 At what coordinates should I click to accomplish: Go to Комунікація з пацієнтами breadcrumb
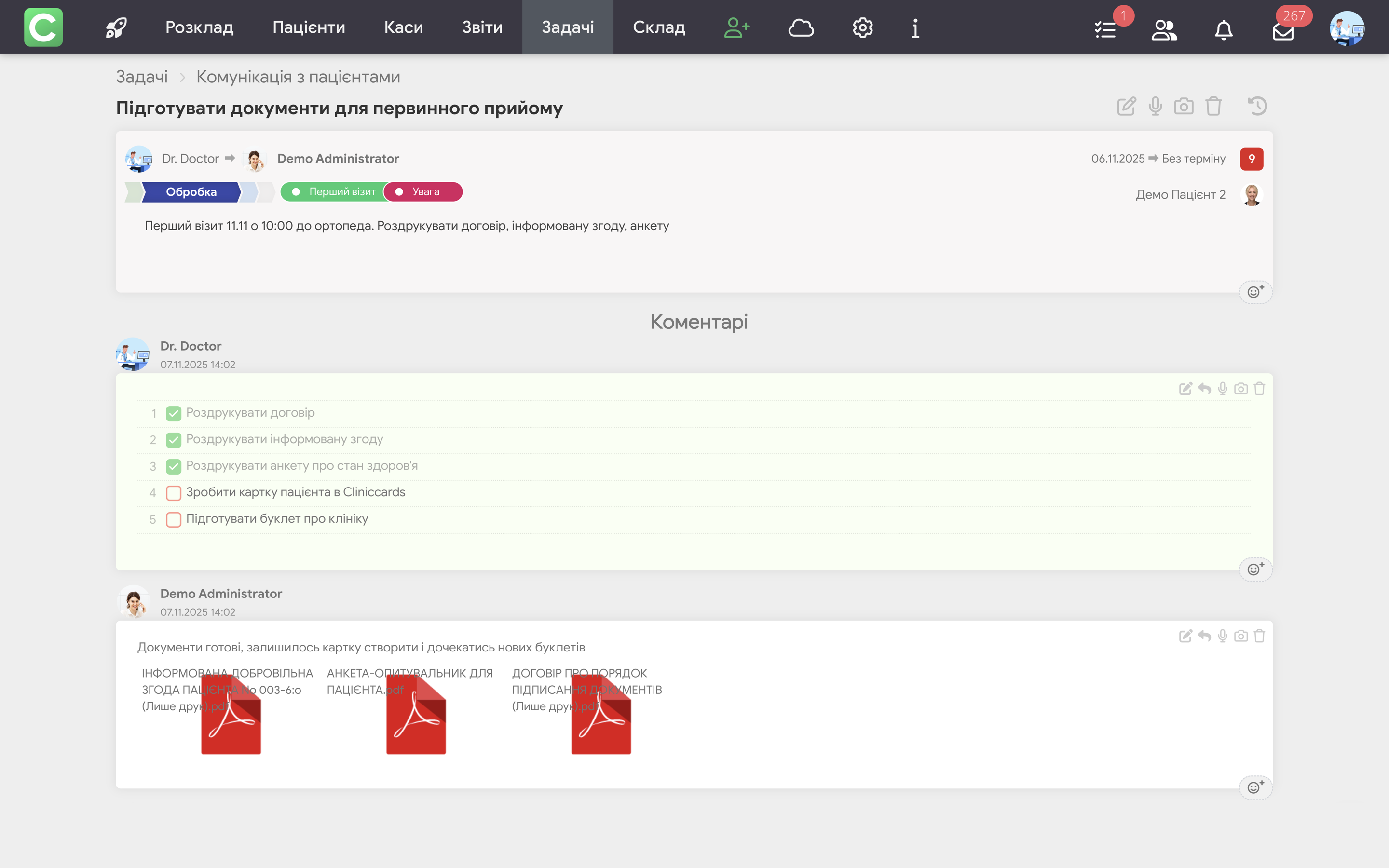(x=298, y=77)
